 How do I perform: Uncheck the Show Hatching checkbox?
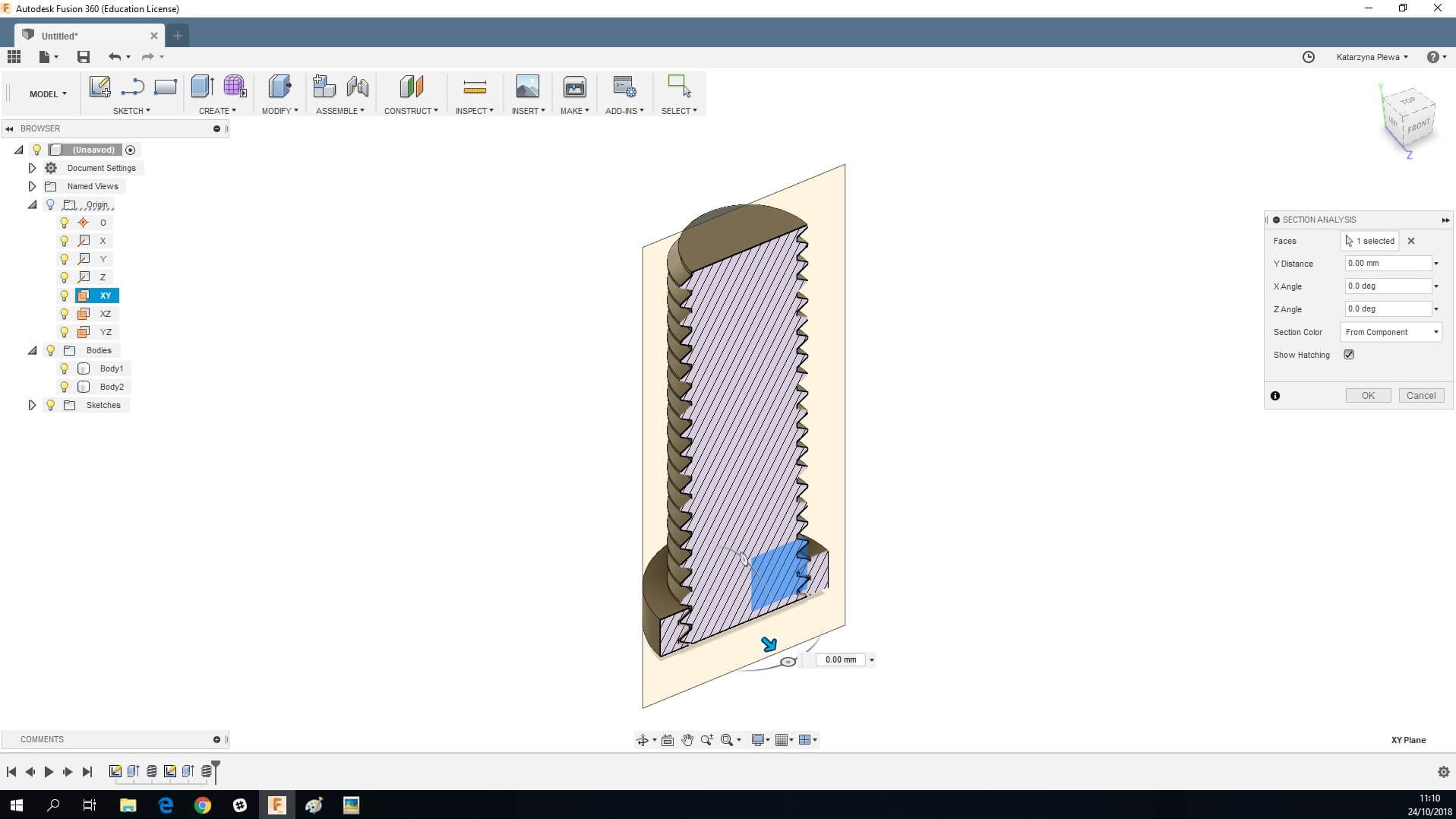(x=1349, y=355)
